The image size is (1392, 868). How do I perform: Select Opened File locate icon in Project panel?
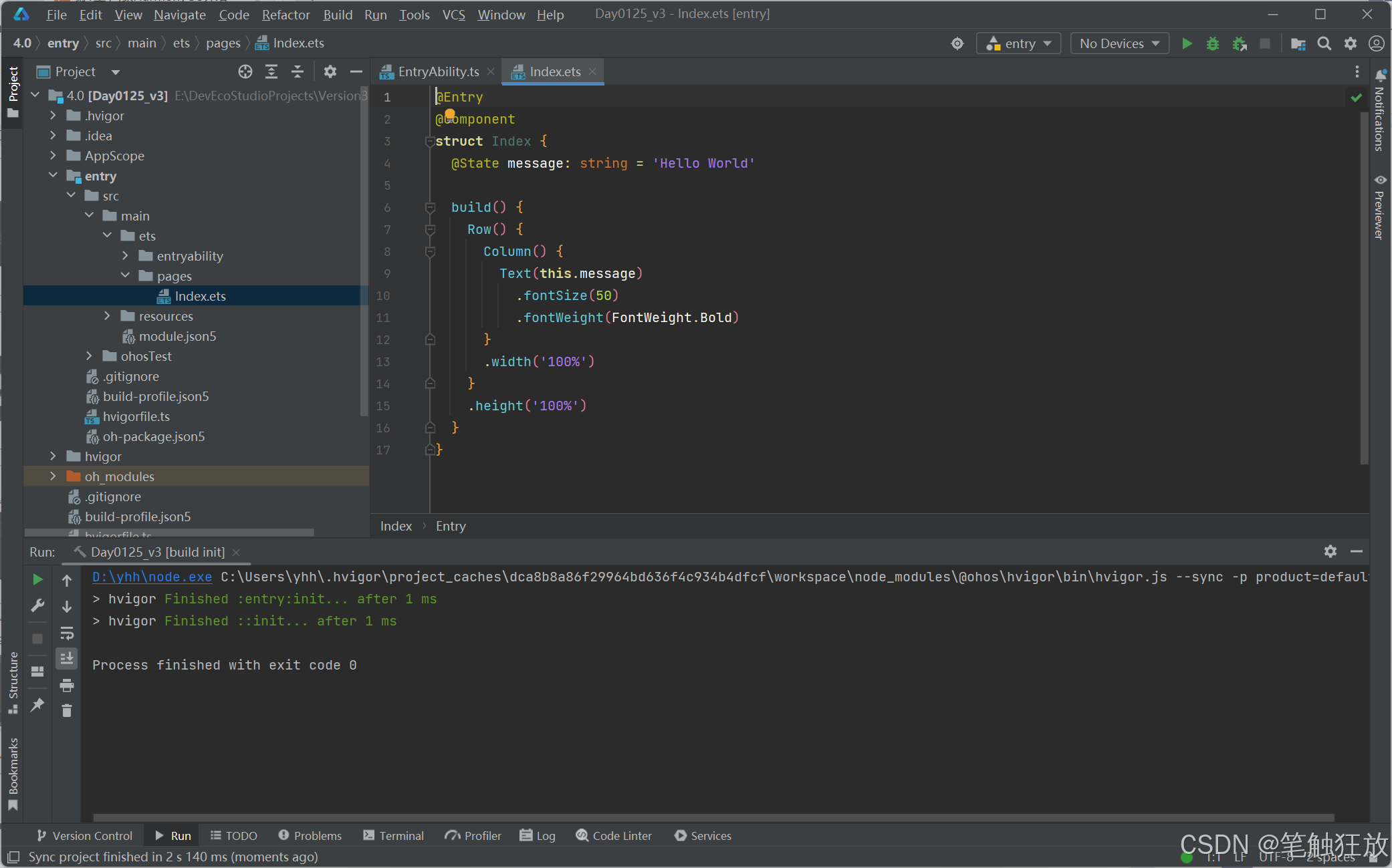click(x=245, y=71)
